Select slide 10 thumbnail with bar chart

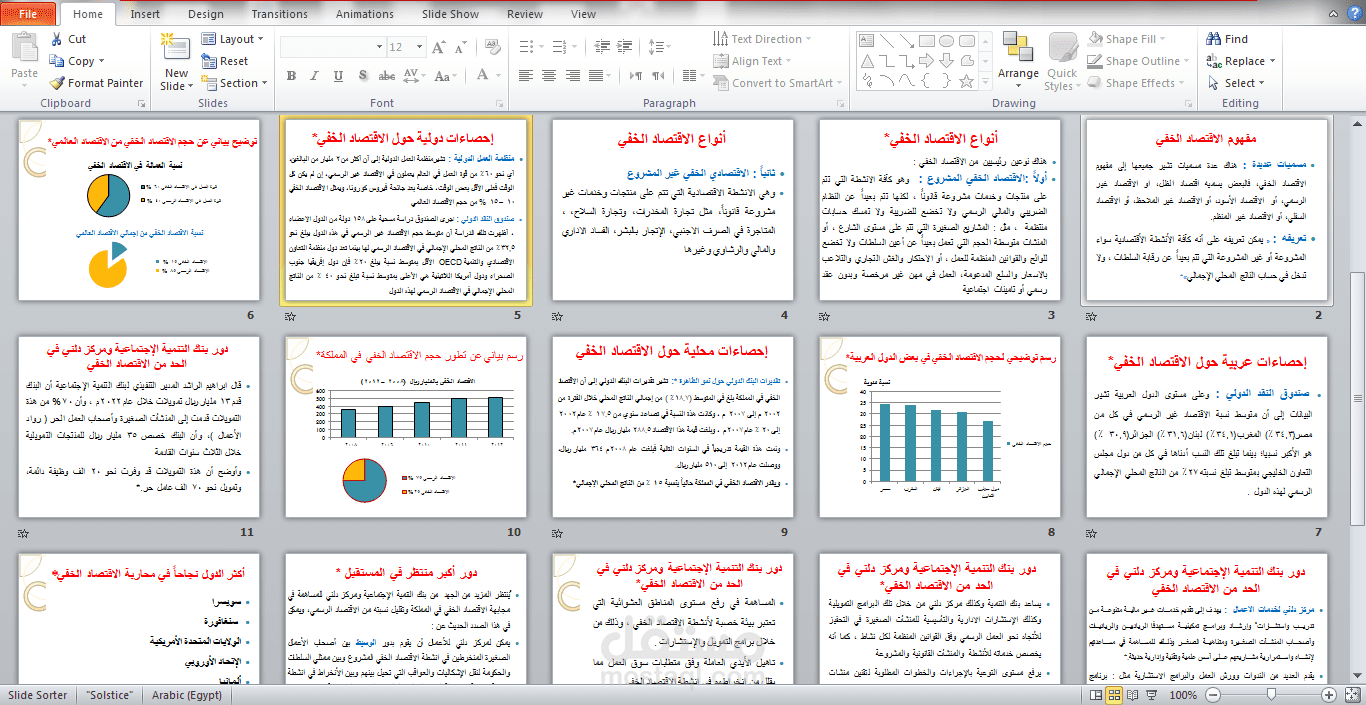tap(406, 427)
